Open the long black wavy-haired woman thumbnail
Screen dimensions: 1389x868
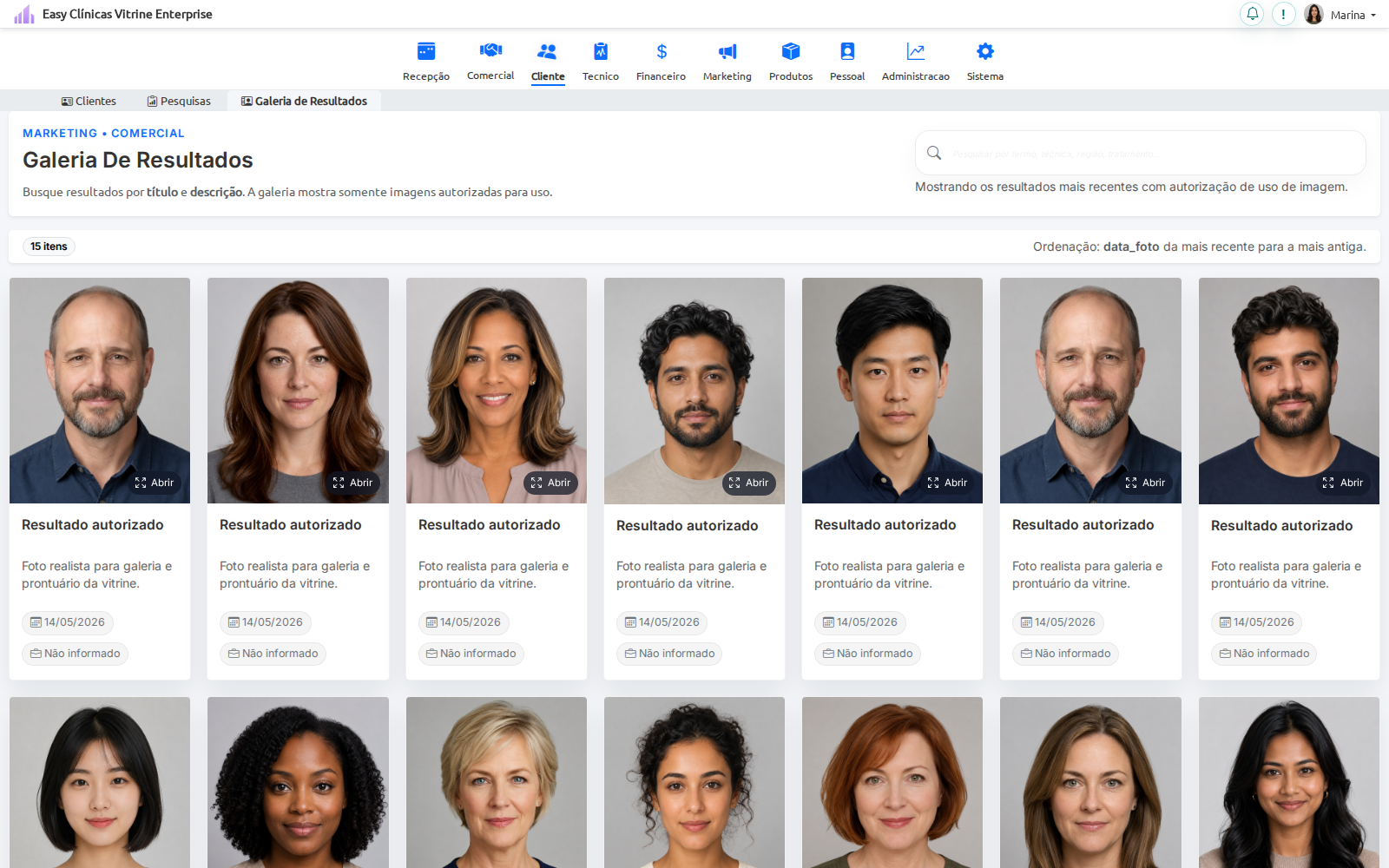[x=1289, y=782]
